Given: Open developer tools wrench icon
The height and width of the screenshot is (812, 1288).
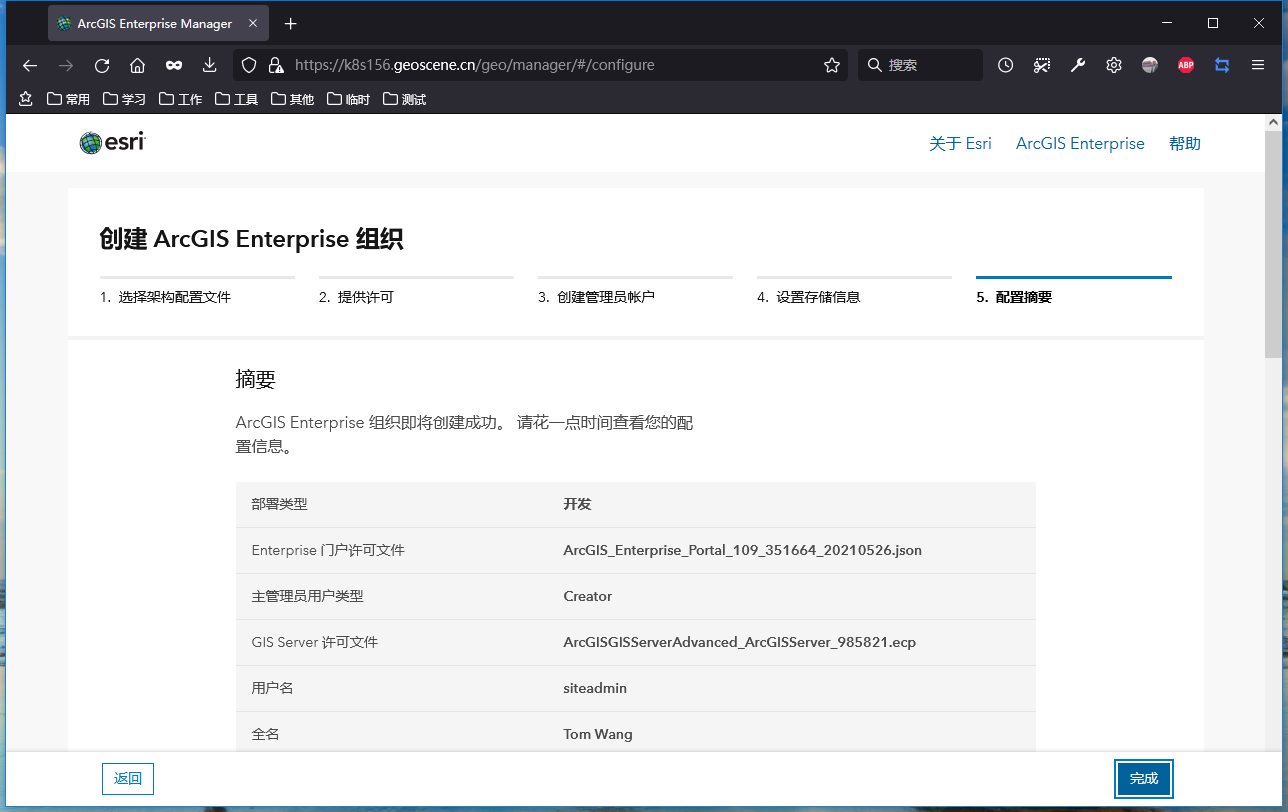Looking at the screenshot, I should 1078,65.
